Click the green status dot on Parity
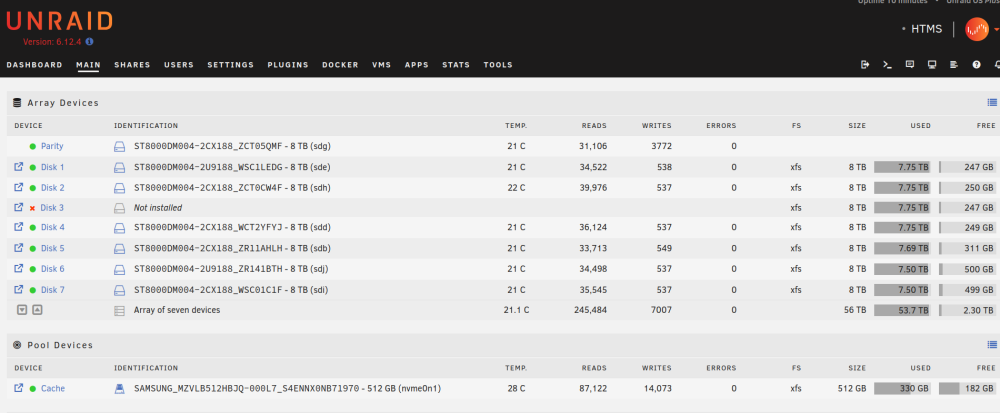 [x=33, y=147]
